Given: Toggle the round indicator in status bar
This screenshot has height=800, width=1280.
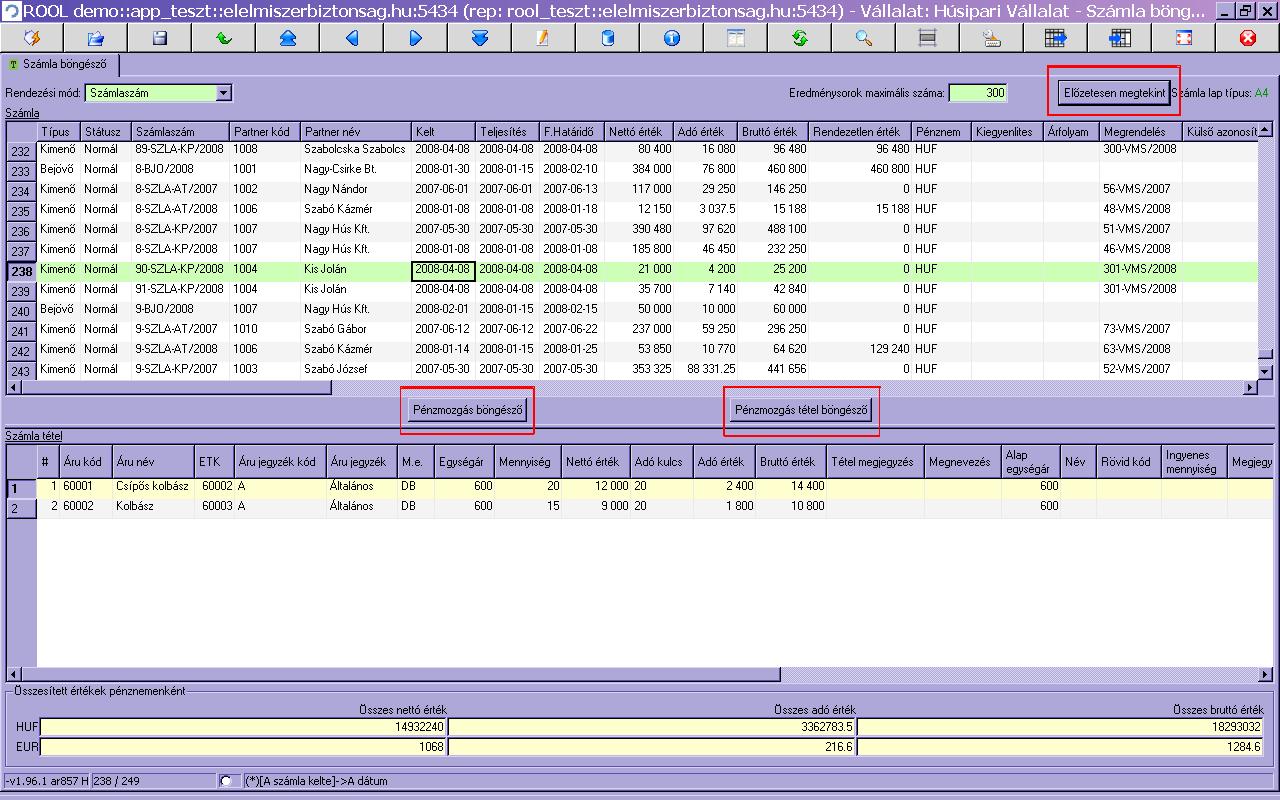Looking at the screenshot, I should point(225,781).
